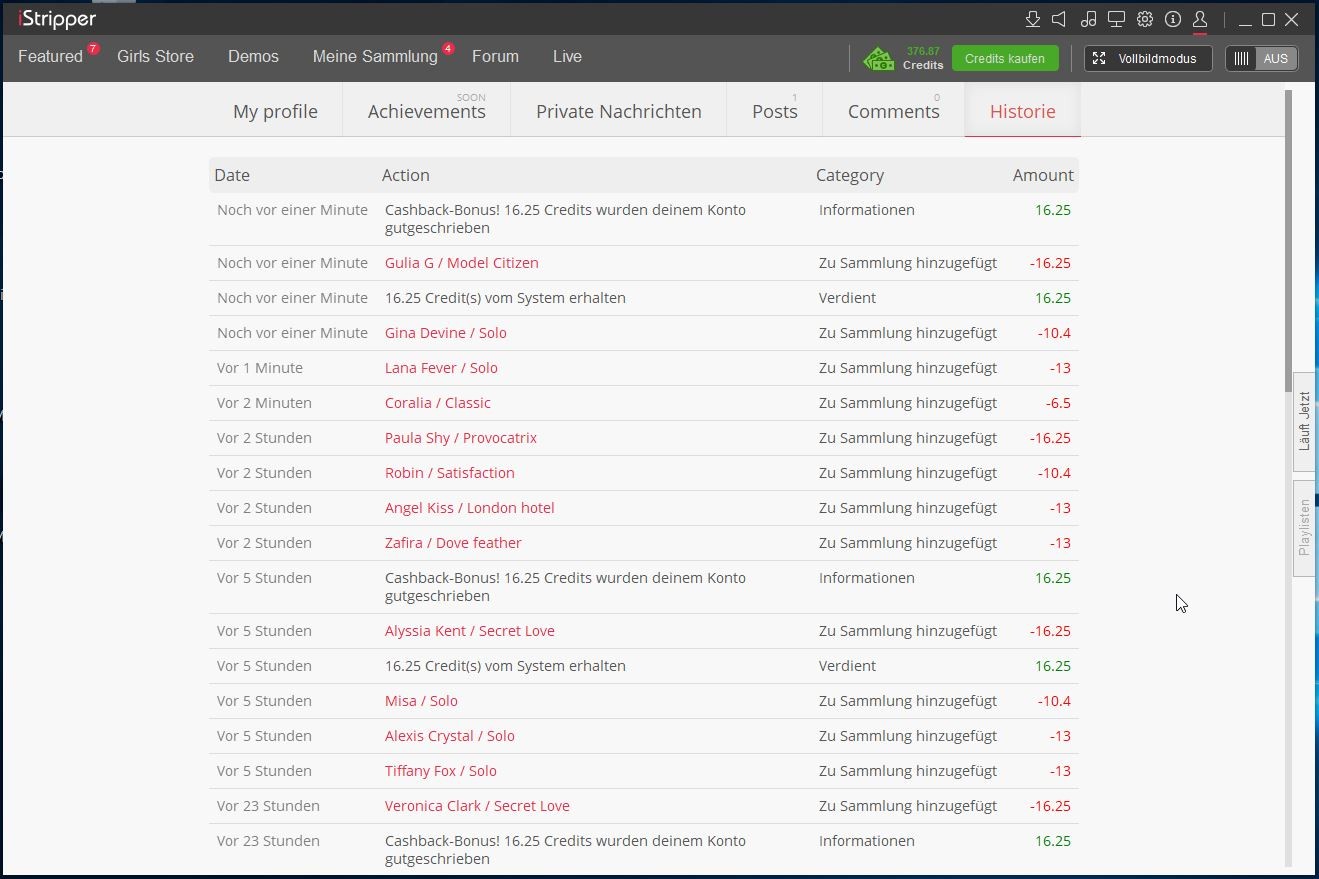The image size is (1319, 879).
Task: Click the megaphone announcements icon
Action: (1060, 19)
